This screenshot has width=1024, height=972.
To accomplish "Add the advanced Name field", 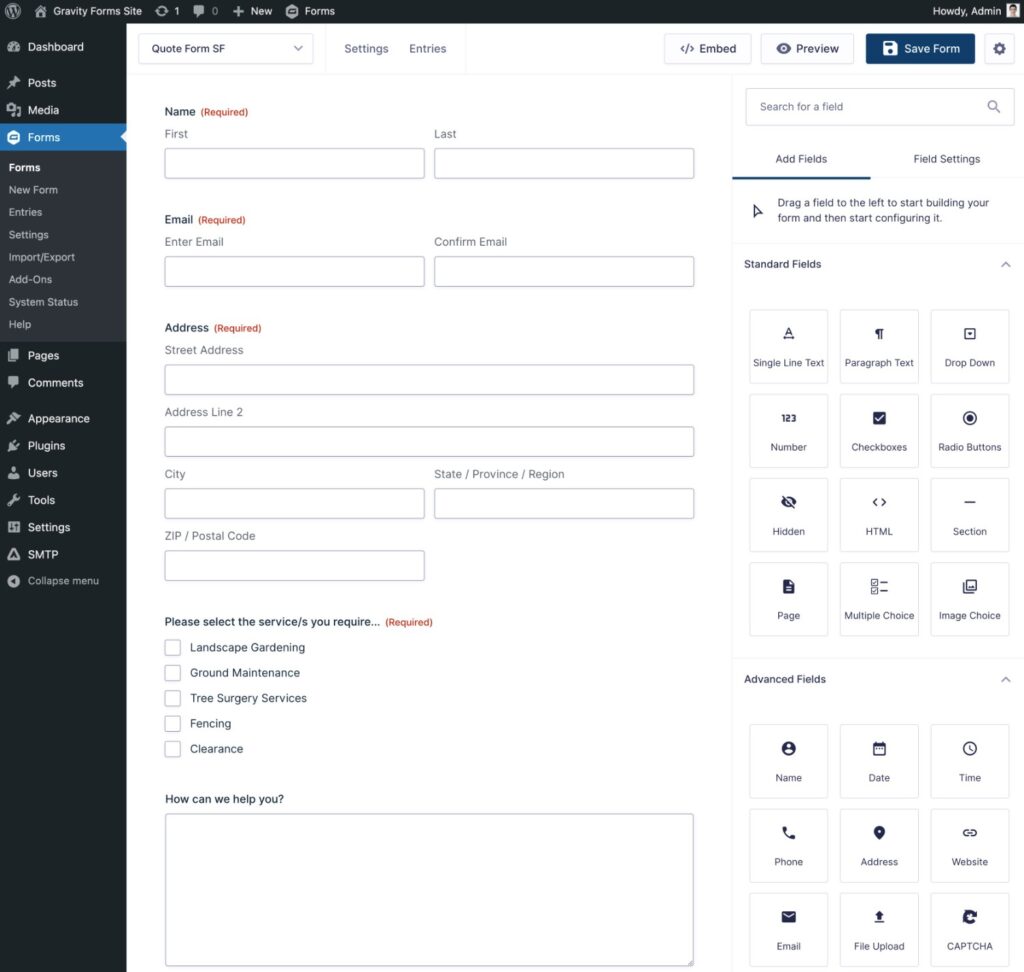I will [x=788, y=762].
